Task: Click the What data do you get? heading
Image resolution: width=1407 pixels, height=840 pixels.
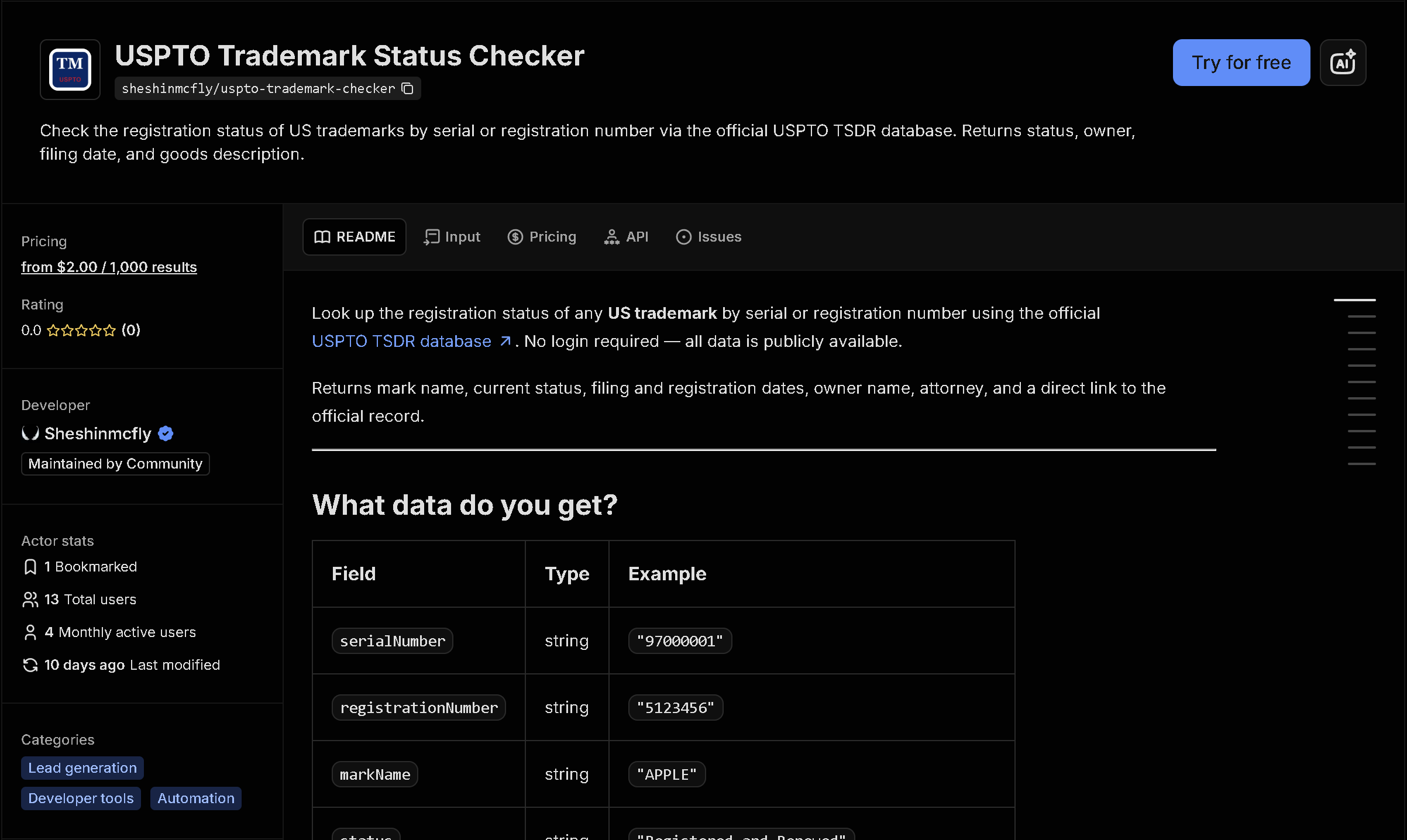Action: (465, 505)
